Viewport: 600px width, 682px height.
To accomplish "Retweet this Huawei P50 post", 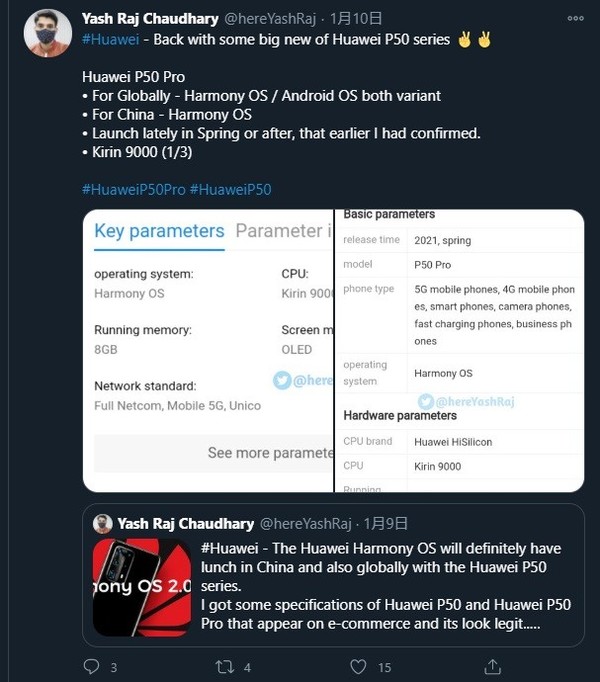I will [225, 666].
